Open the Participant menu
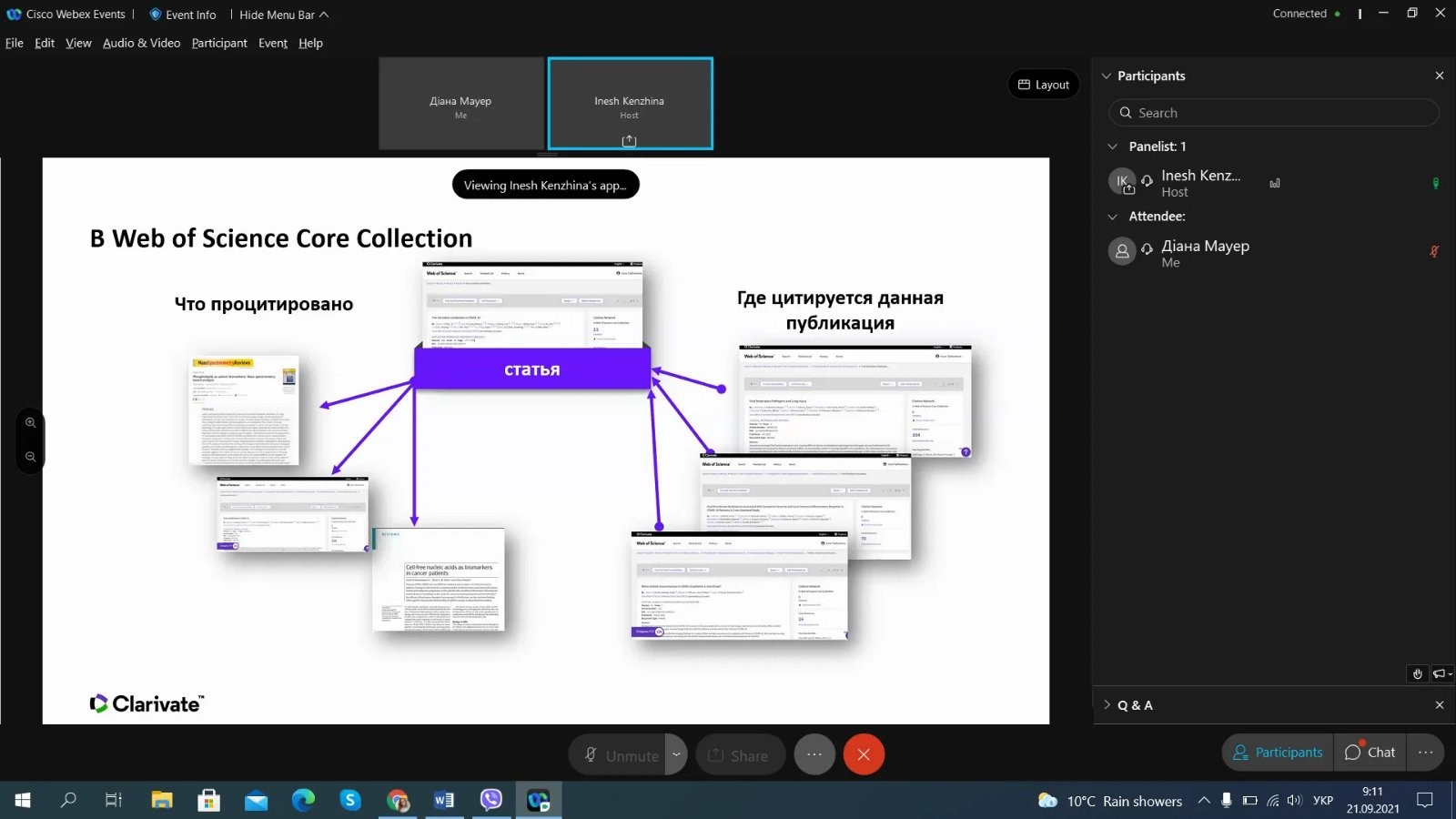 pyautogui.click(x=219, y=43)
